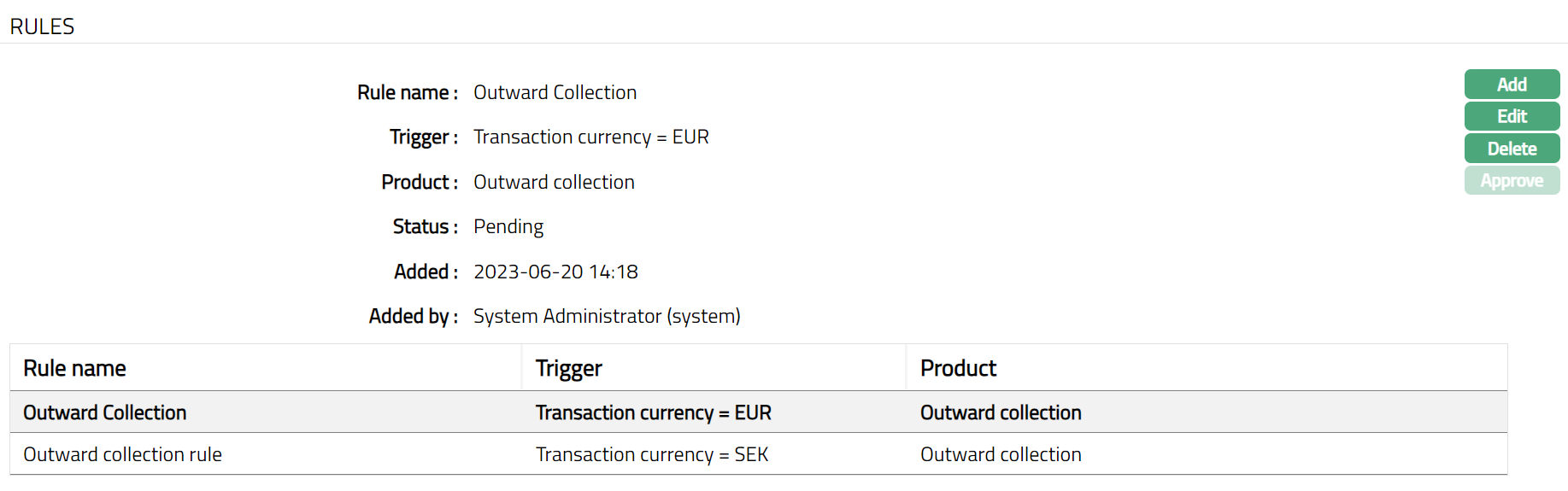This screenshot has width=1568, height=491.
Task: Click Product cell of highlighted EUR table row
Action: pos(1001,412)
